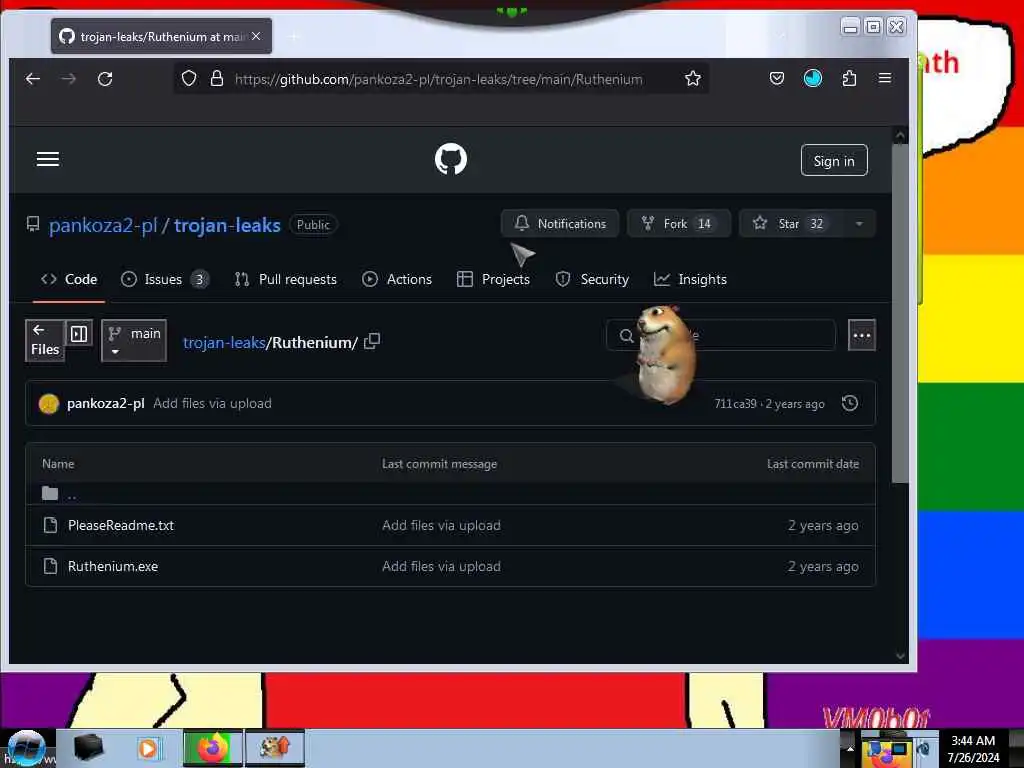Open the 711ca39 commit hash
The height and width of the screenshot is (768, 1024).
(x=735, y=404)
